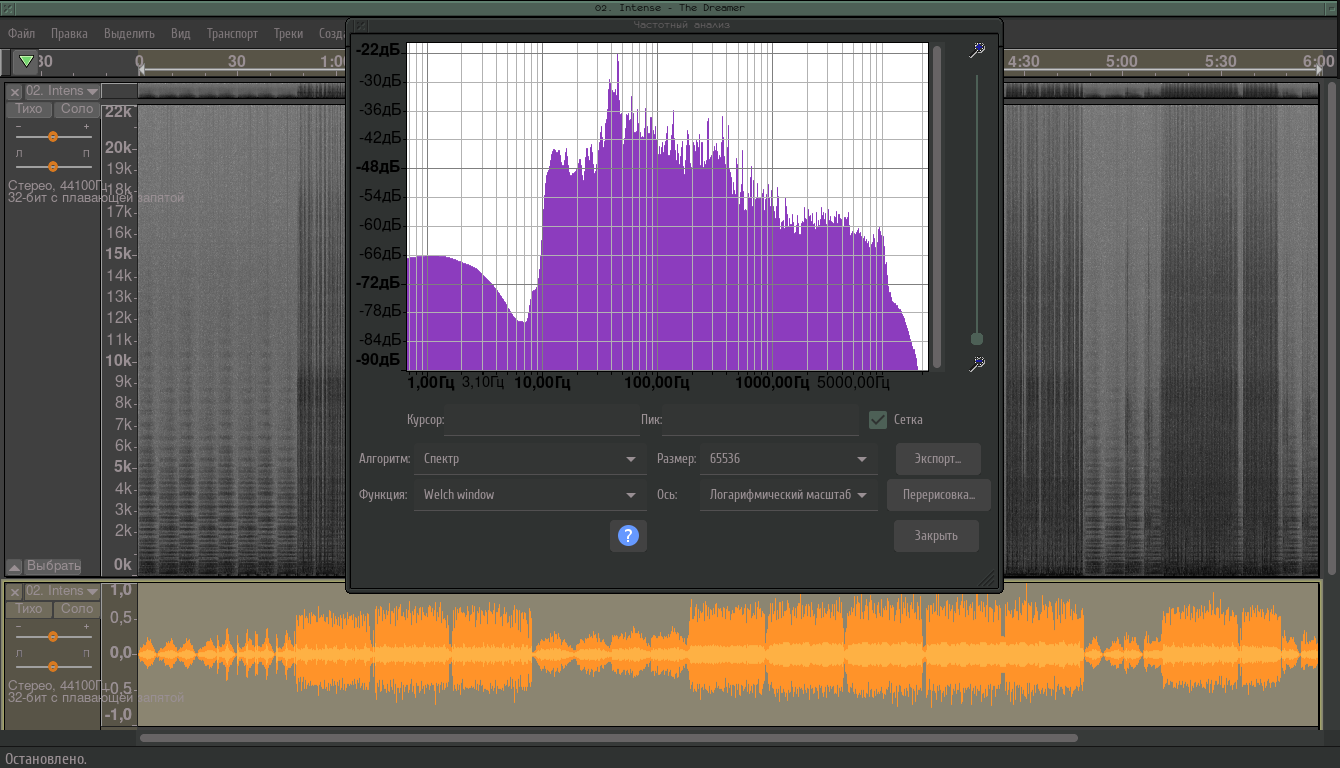This screenshot has height=768, width=1340.
Task: Click the Закрыть button
Action: (936, 536)
